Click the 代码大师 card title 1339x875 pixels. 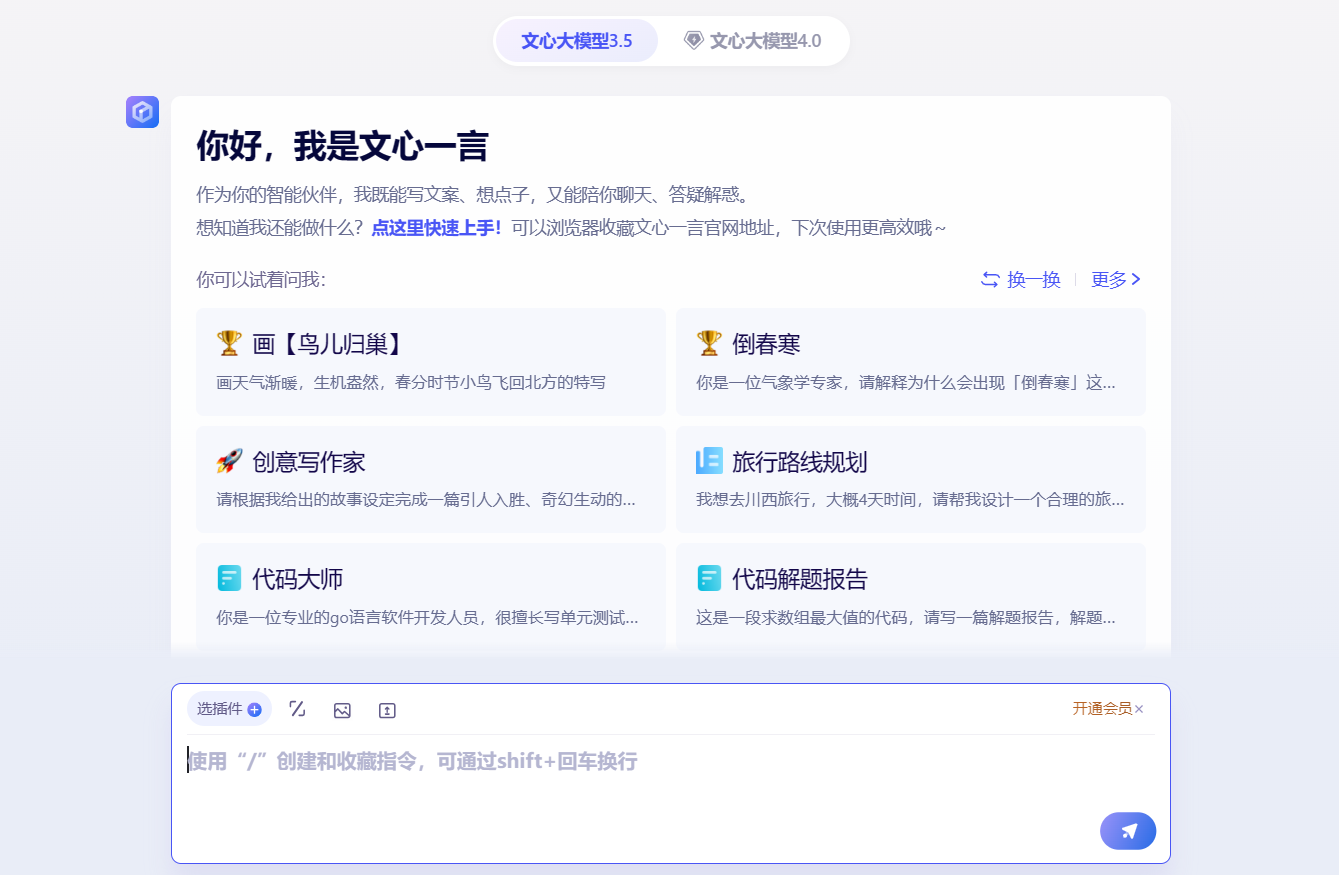click(x=298, y=579)
